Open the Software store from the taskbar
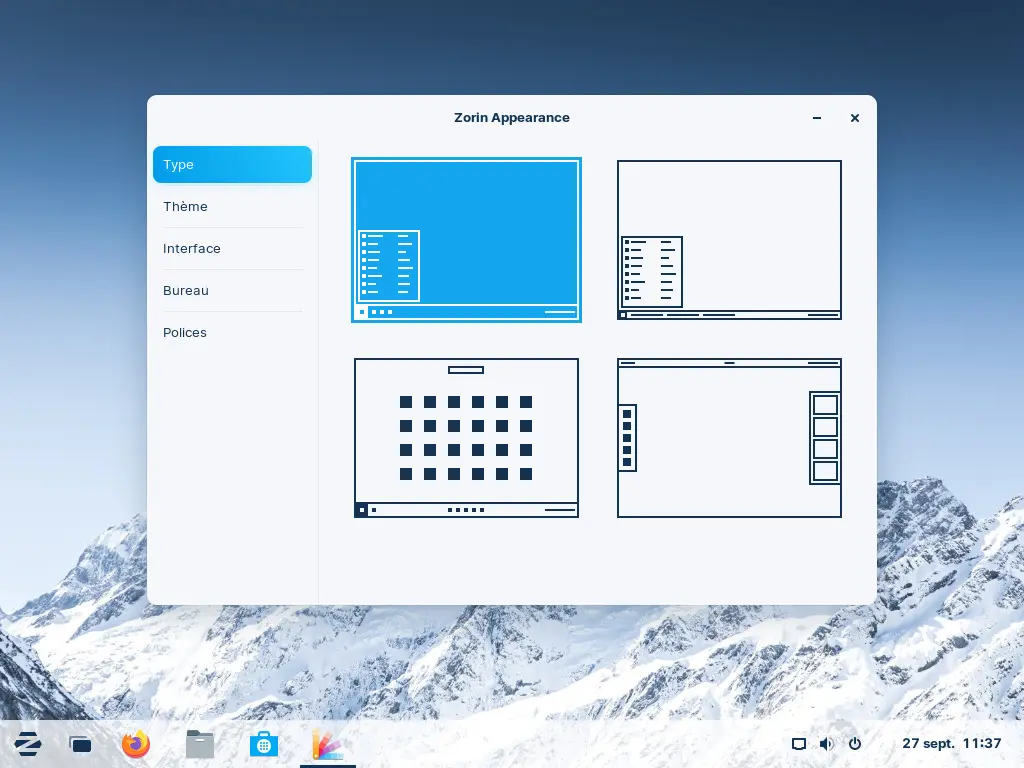1024x768 pixels. pyautogui.click(x=263, y=744)
